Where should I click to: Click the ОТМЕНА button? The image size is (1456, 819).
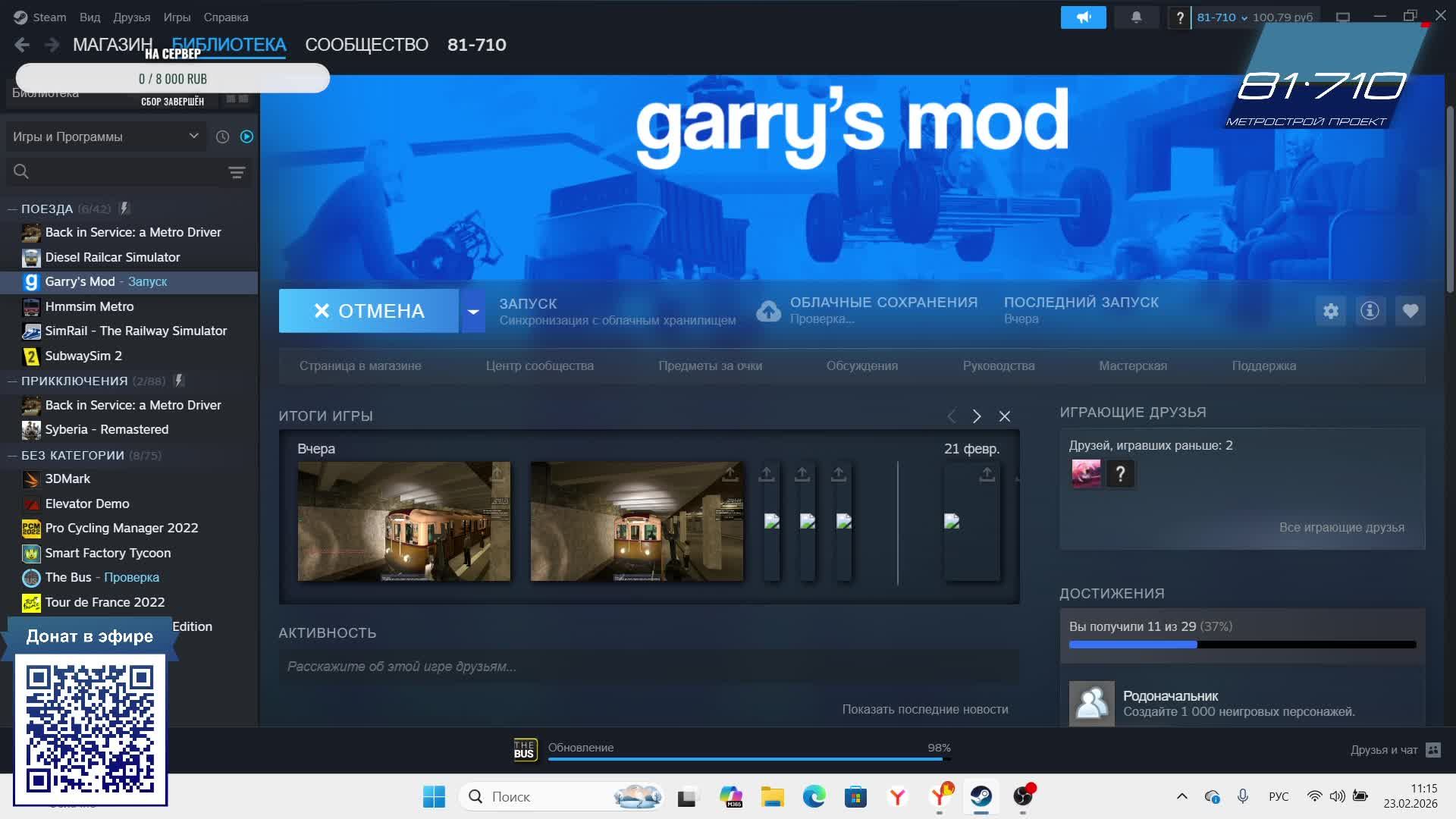[369, 311]
